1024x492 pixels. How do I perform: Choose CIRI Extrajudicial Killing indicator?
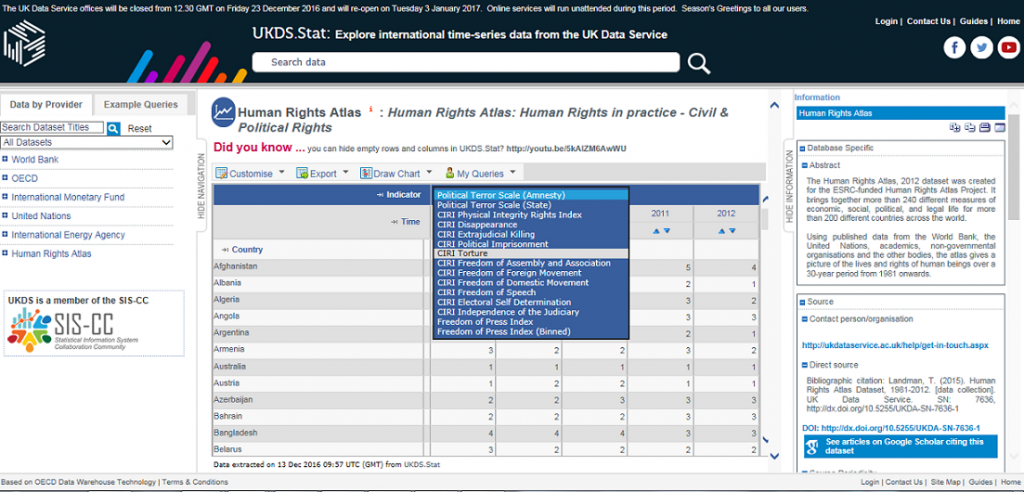(531, 234)
